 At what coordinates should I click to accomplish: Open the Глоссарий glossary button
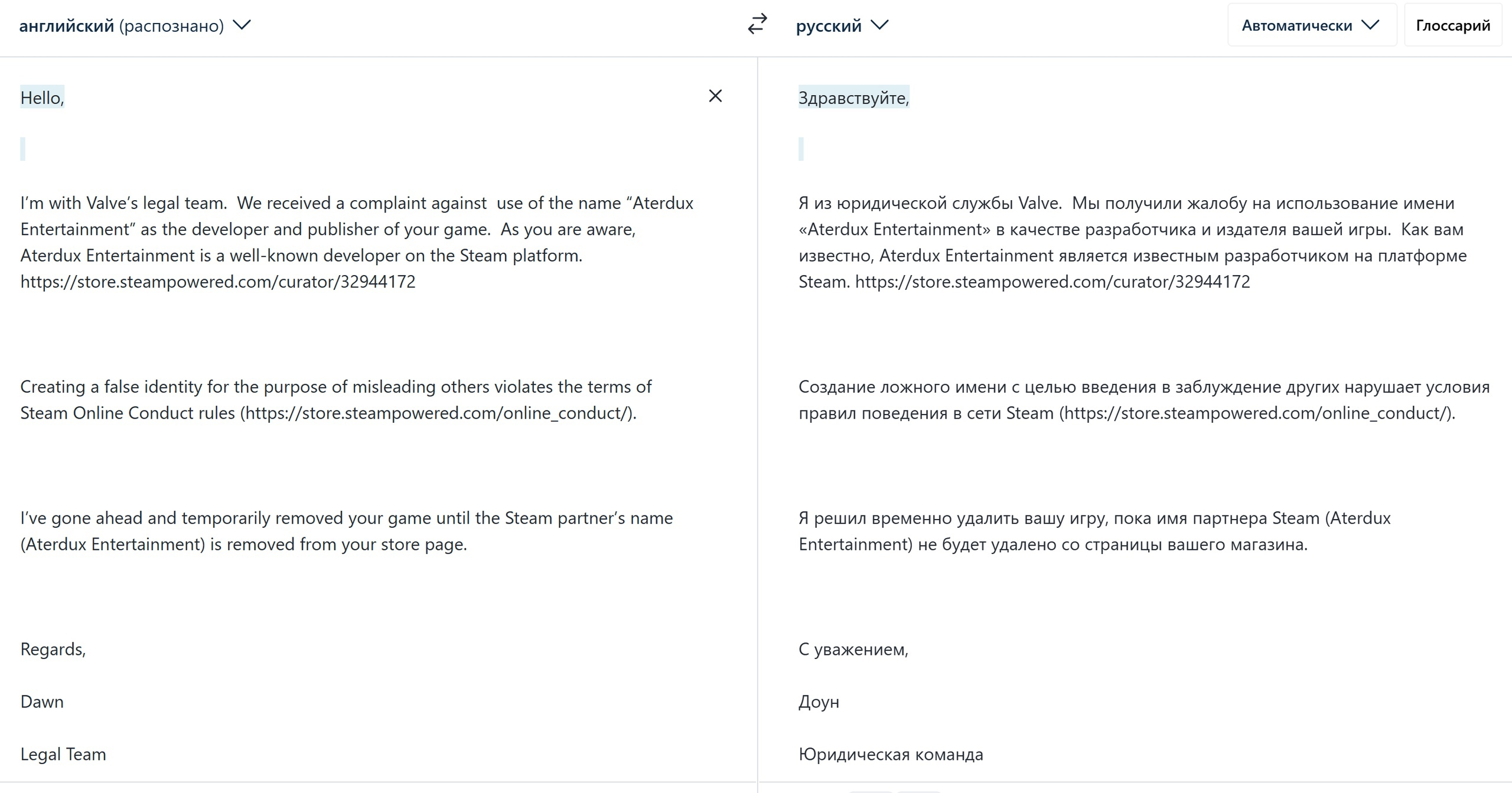pyautogui.click(x=1453, y=25)
